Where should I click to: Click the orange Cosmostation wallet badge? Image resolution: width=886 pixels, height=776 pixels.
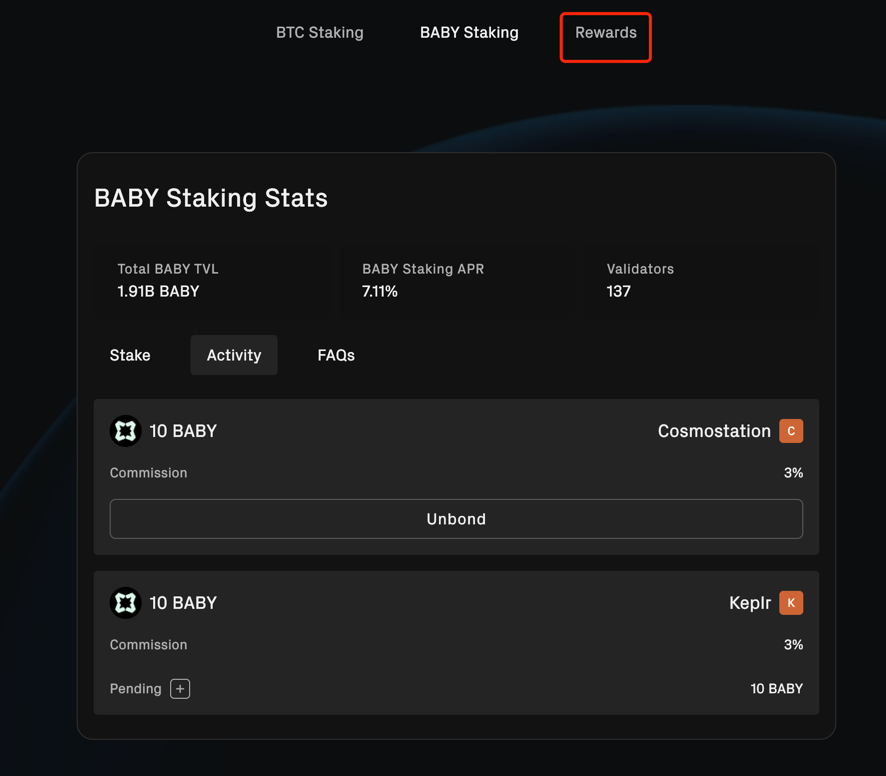(790, 430)
